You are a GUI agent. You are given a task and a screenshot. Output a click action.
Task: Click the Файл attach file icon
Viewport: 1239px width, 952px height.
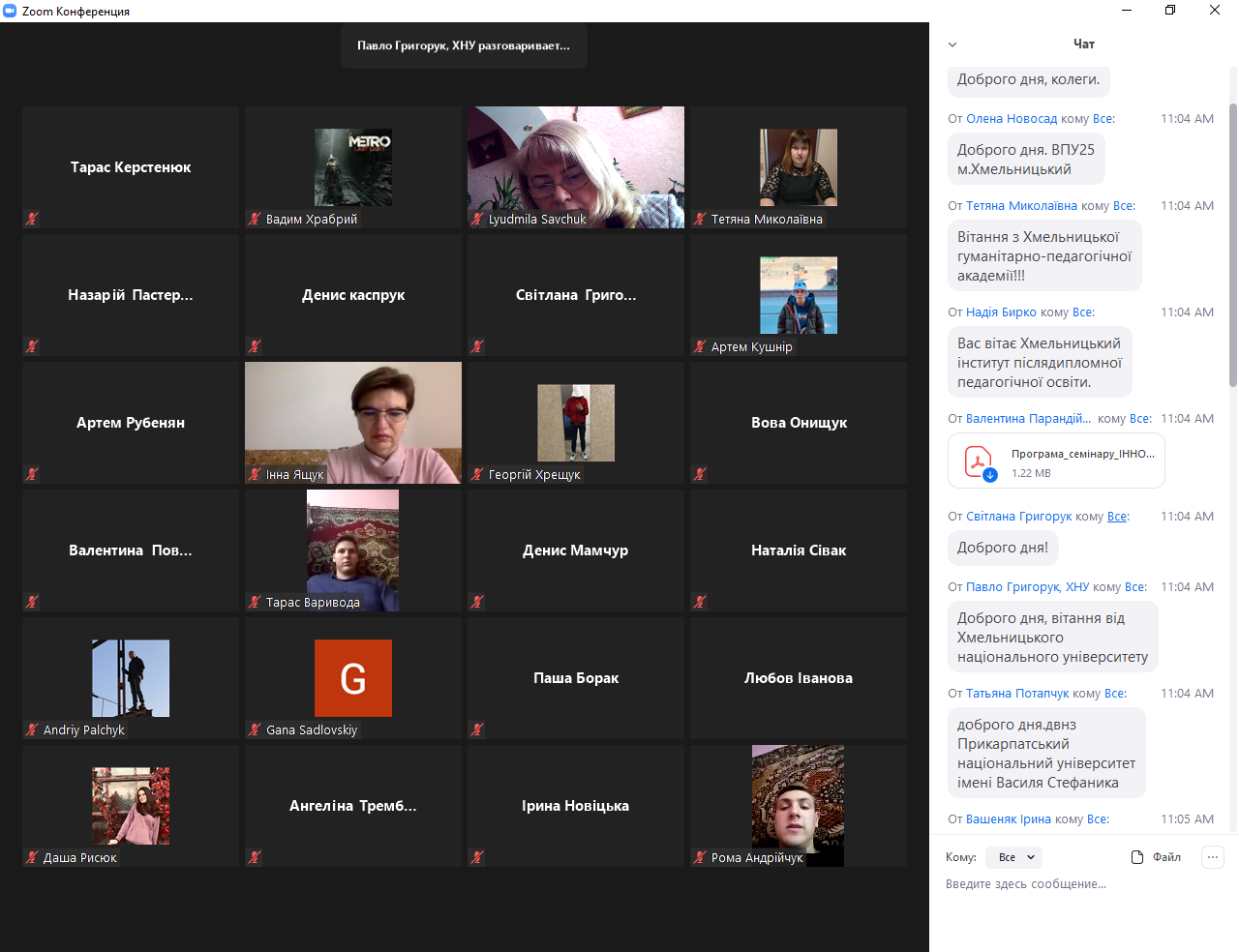coord(1137,857)
